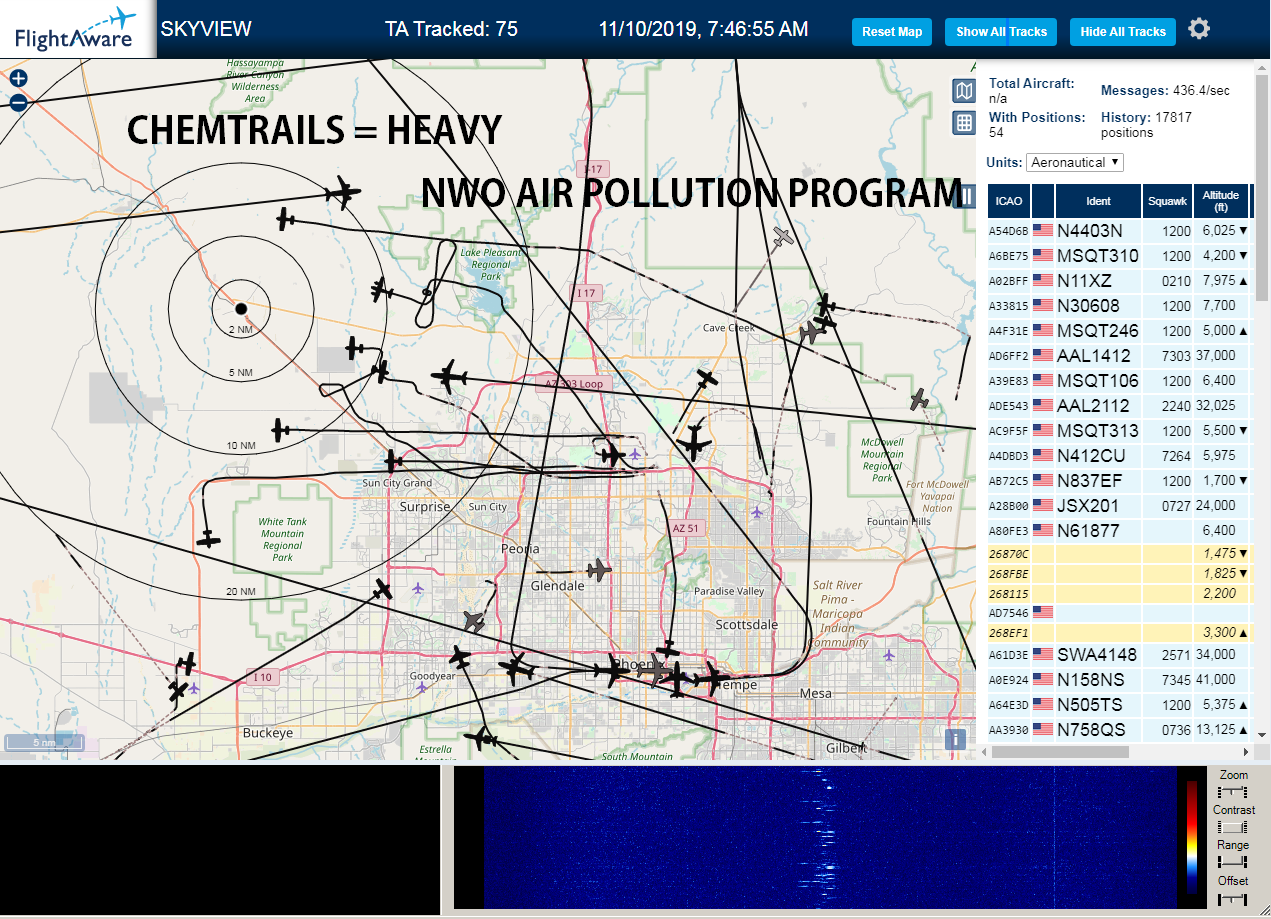Click US flag in N4403N row
The image size is (1271, 919).
pos(1043,230)
